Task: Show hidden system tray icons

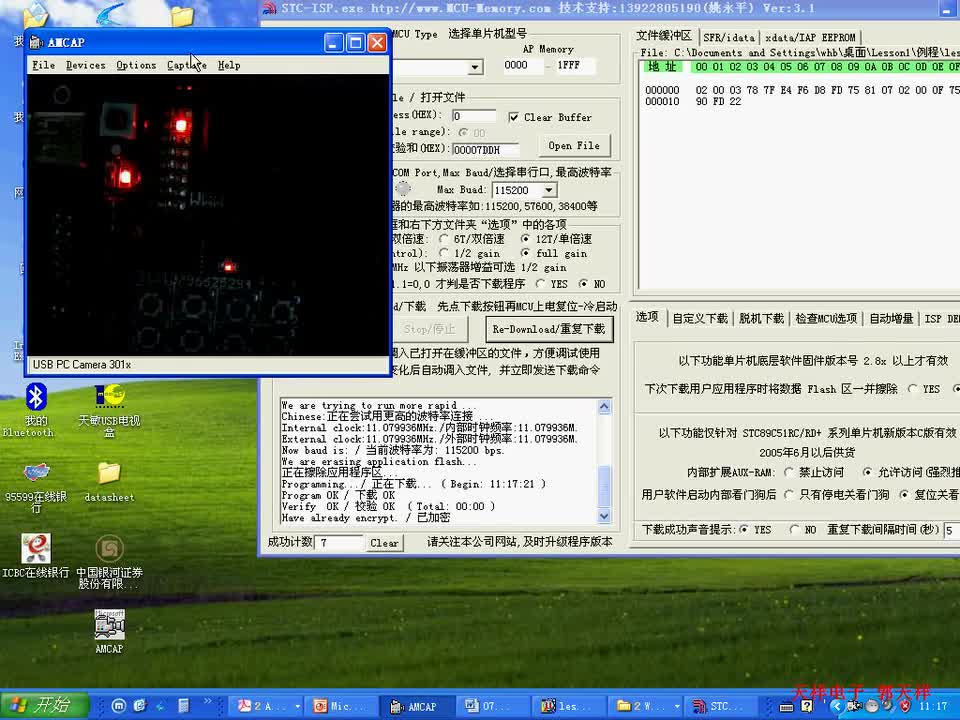Action: coord(835,707)
